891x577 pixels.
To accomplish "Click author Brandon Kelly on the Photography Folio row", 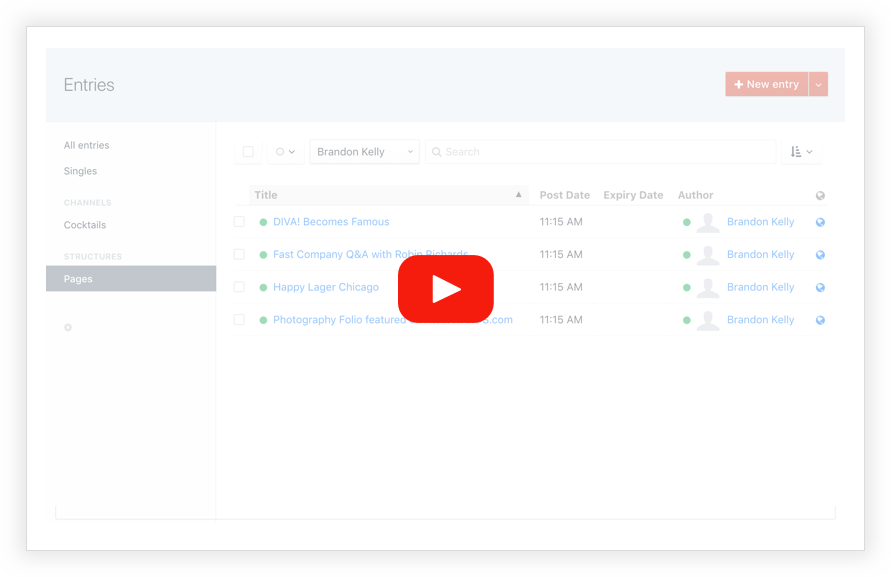I will coord(760,319).
